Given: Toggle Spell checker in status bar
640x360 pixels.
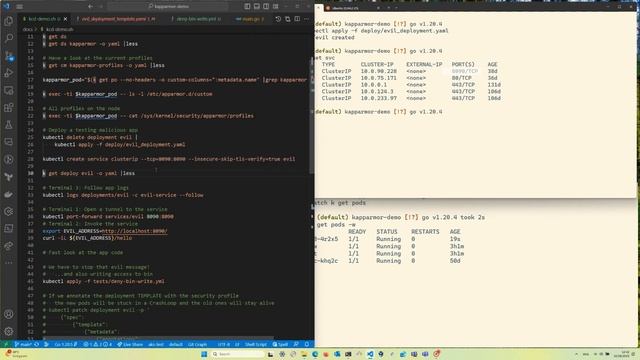Looking at the screenshot, I should pos(280,344).
